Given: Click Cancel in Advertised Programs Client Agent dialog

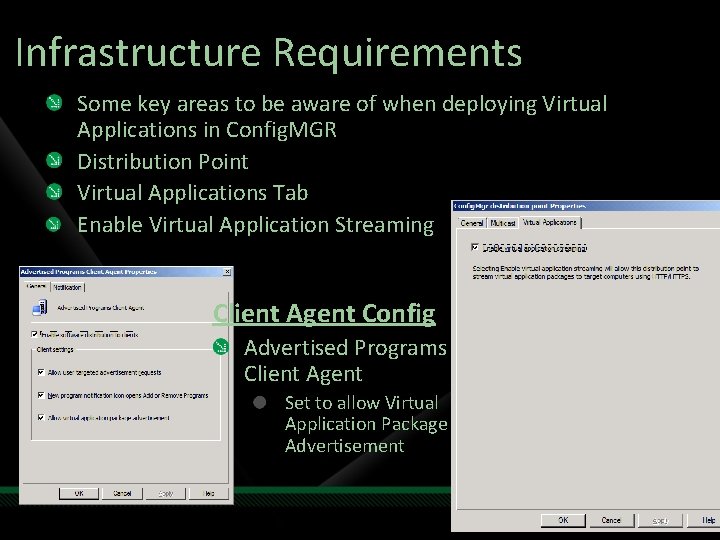Looking at the screenshot, I should (x=122, y=494).
